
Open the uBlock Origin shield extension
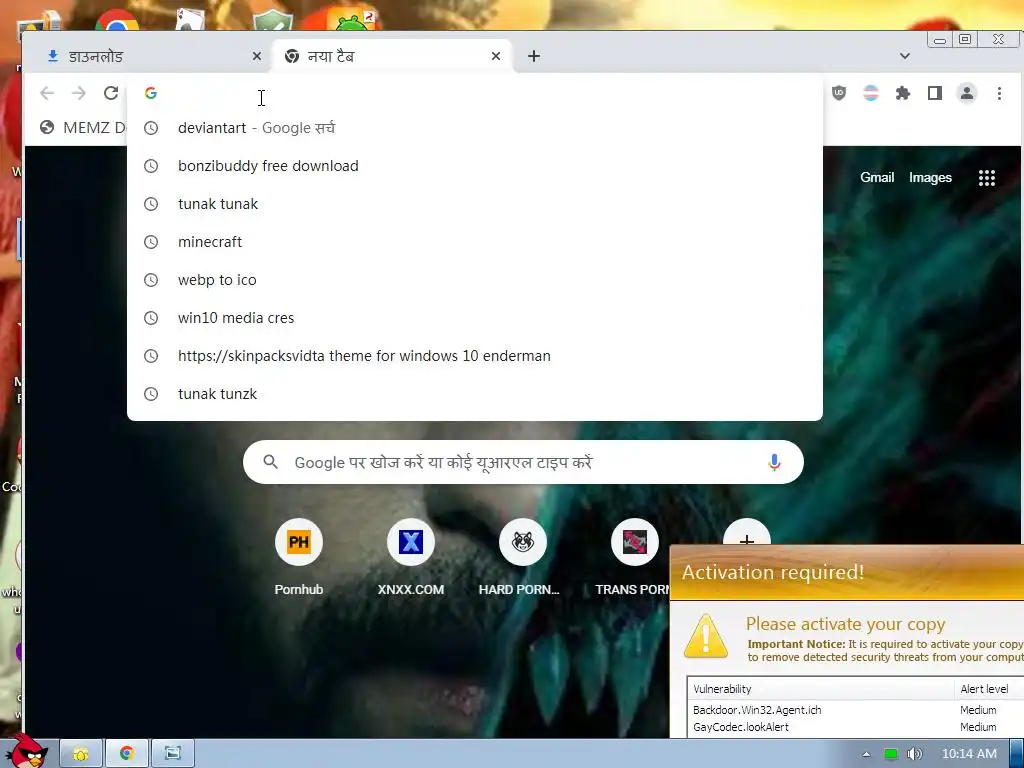click(839, 93)
